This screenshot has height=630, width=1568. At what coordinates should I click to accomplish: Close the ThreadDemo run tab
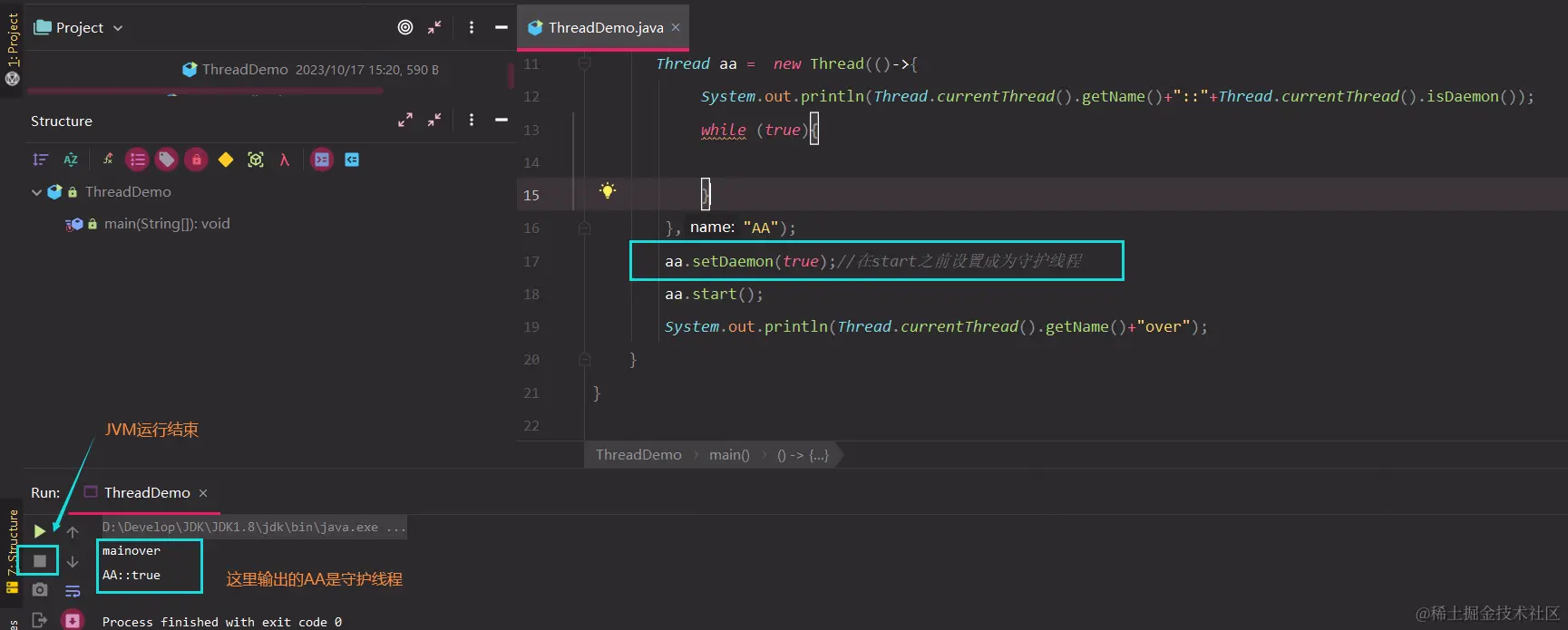click(x=203, y=493)
